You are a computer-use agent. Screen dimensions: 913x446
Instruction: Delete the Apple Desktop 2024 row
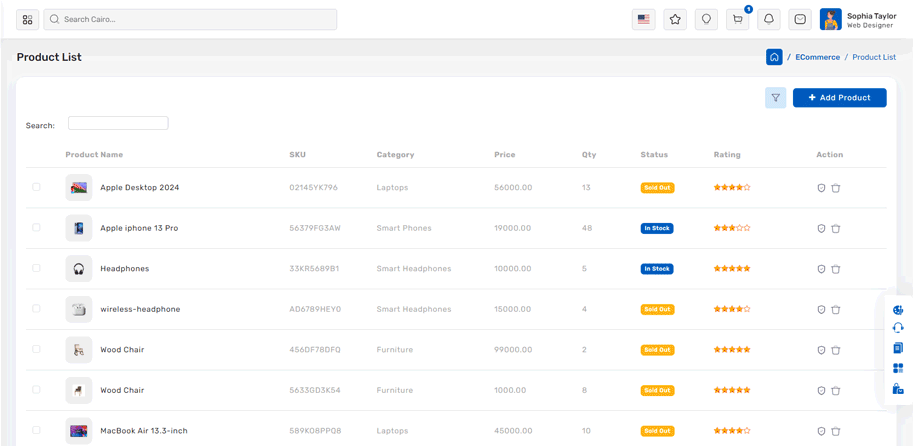point(836,188)
